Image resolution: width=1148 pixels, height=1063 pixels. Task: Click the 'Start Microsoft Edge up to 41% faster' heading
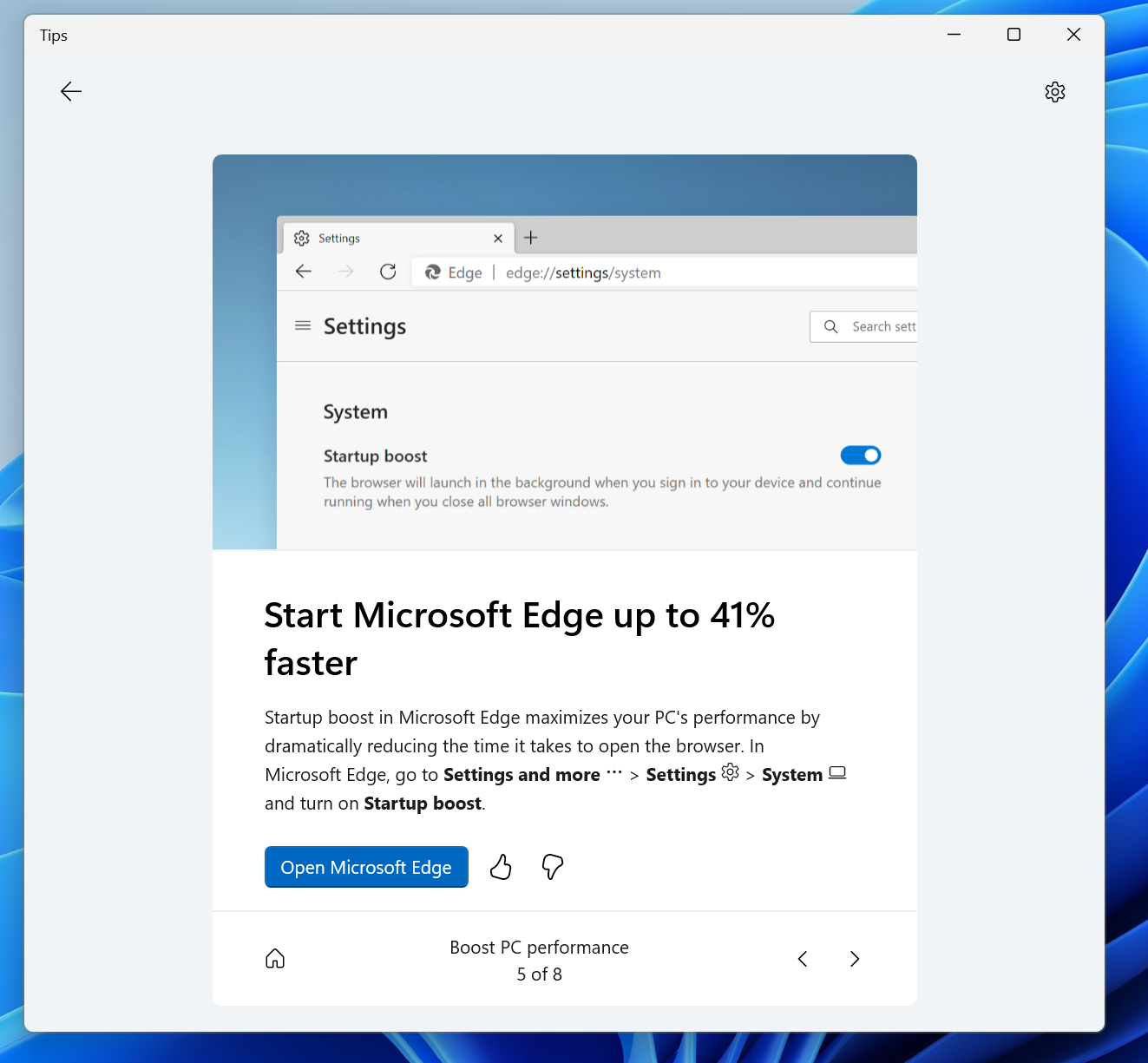(519, 639)
